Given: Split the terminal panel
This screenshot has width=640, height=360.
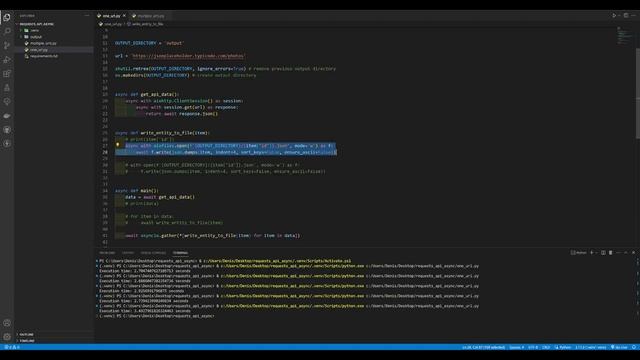Looking at the screenshot, I should [603, 253].
